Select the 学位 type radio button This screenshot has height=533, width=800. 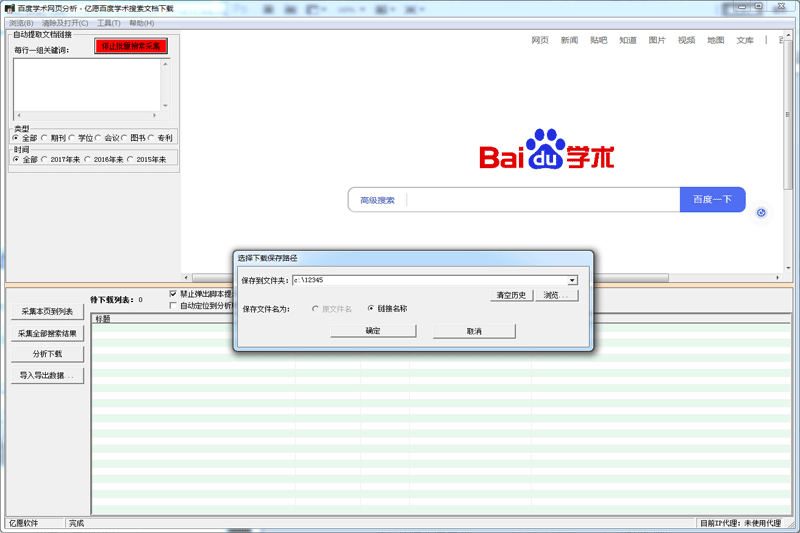coord(72,138)
